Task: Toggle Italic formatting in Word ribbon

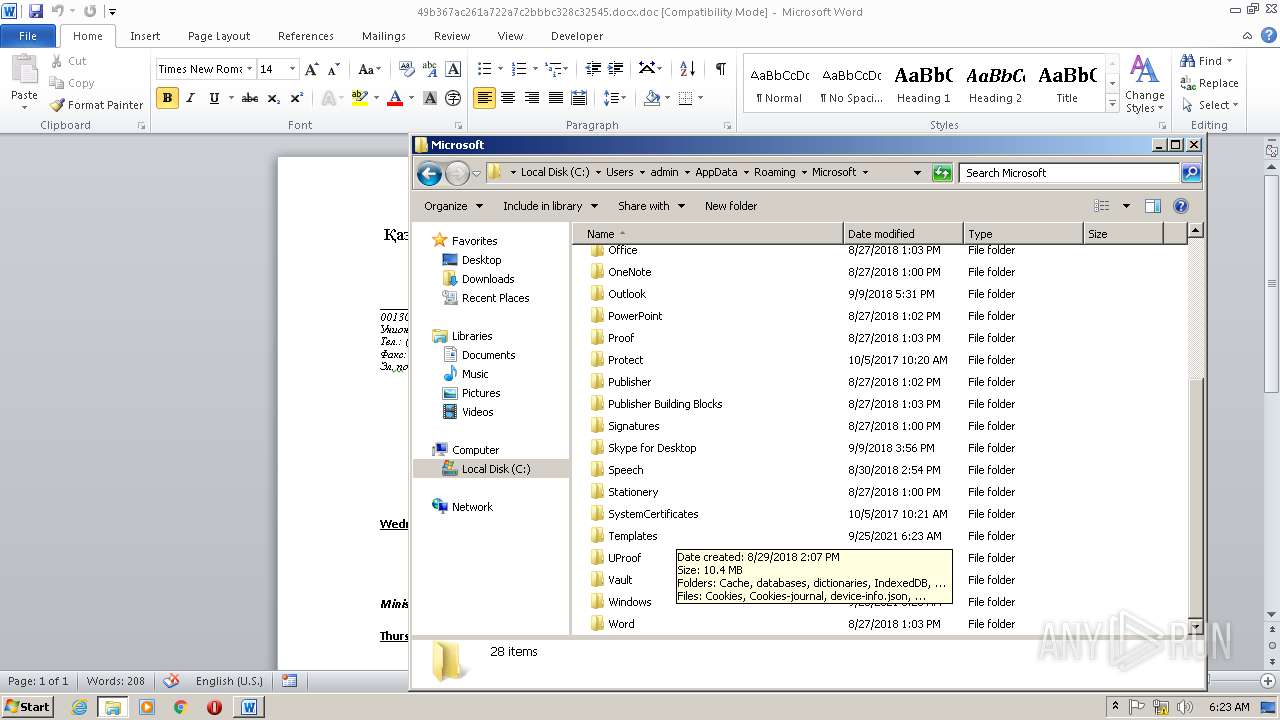Action: 190,98
